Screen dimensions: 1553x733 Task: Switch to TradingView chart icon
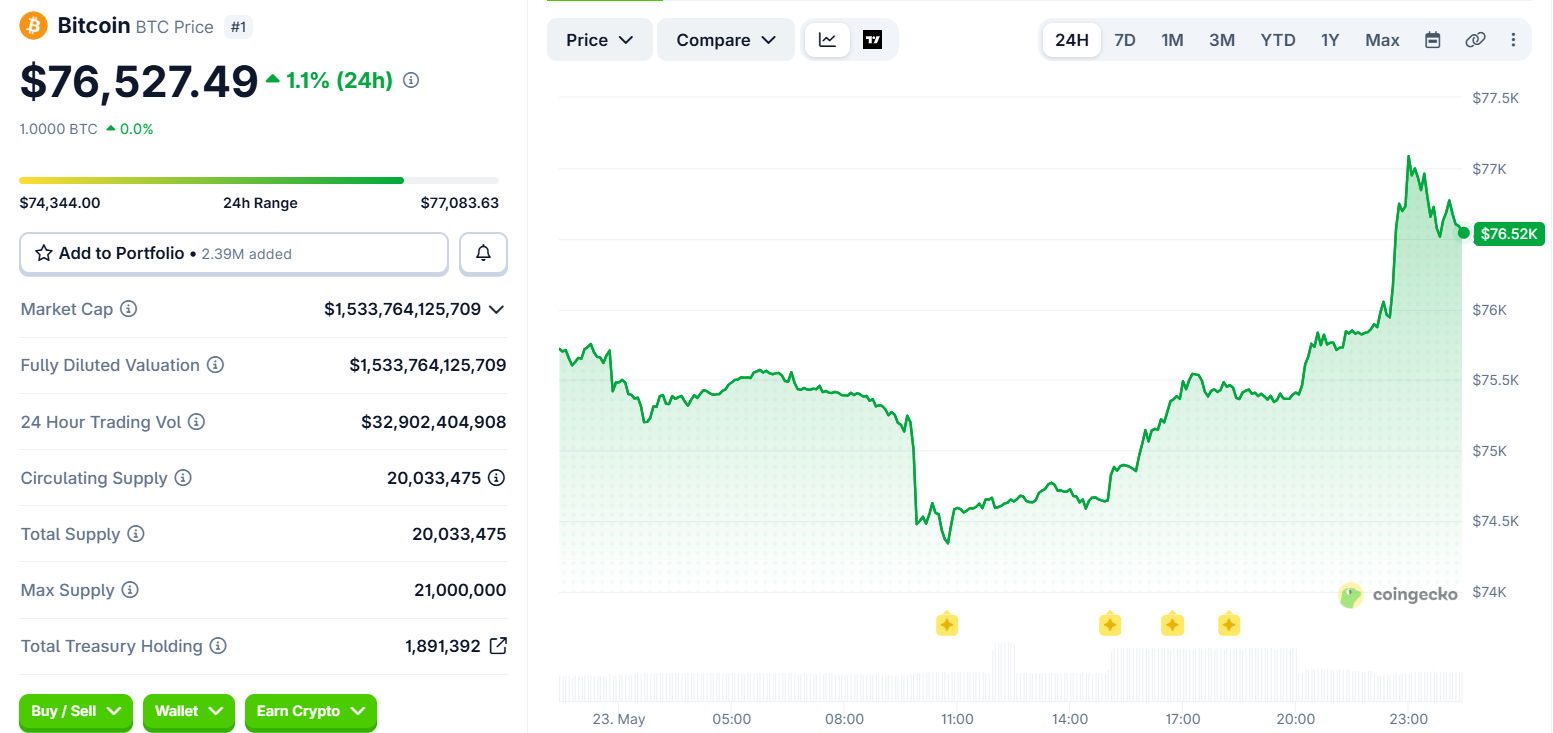[x=872, y=40]
